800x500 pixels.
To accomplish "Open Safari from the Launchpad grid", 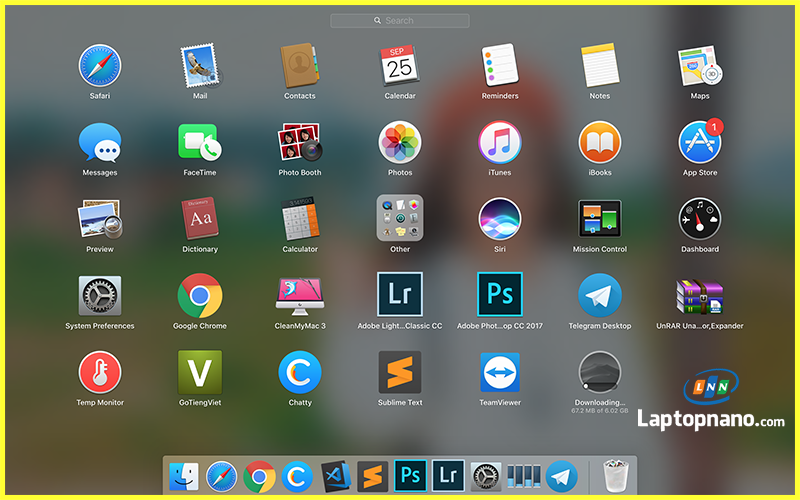I will tap(99, 66).
